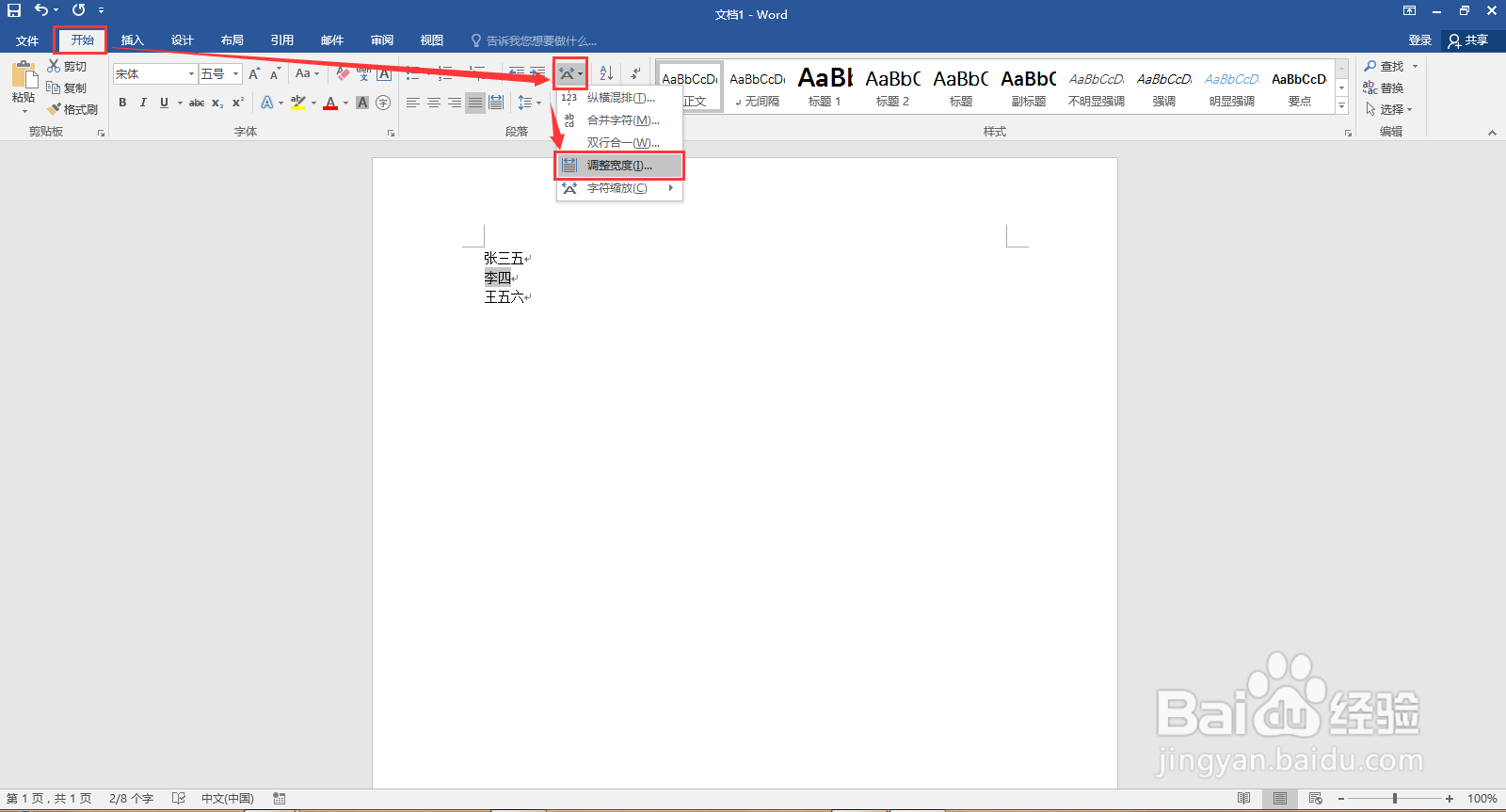Toggle show paragraph marks icon

tap(635, 73)
